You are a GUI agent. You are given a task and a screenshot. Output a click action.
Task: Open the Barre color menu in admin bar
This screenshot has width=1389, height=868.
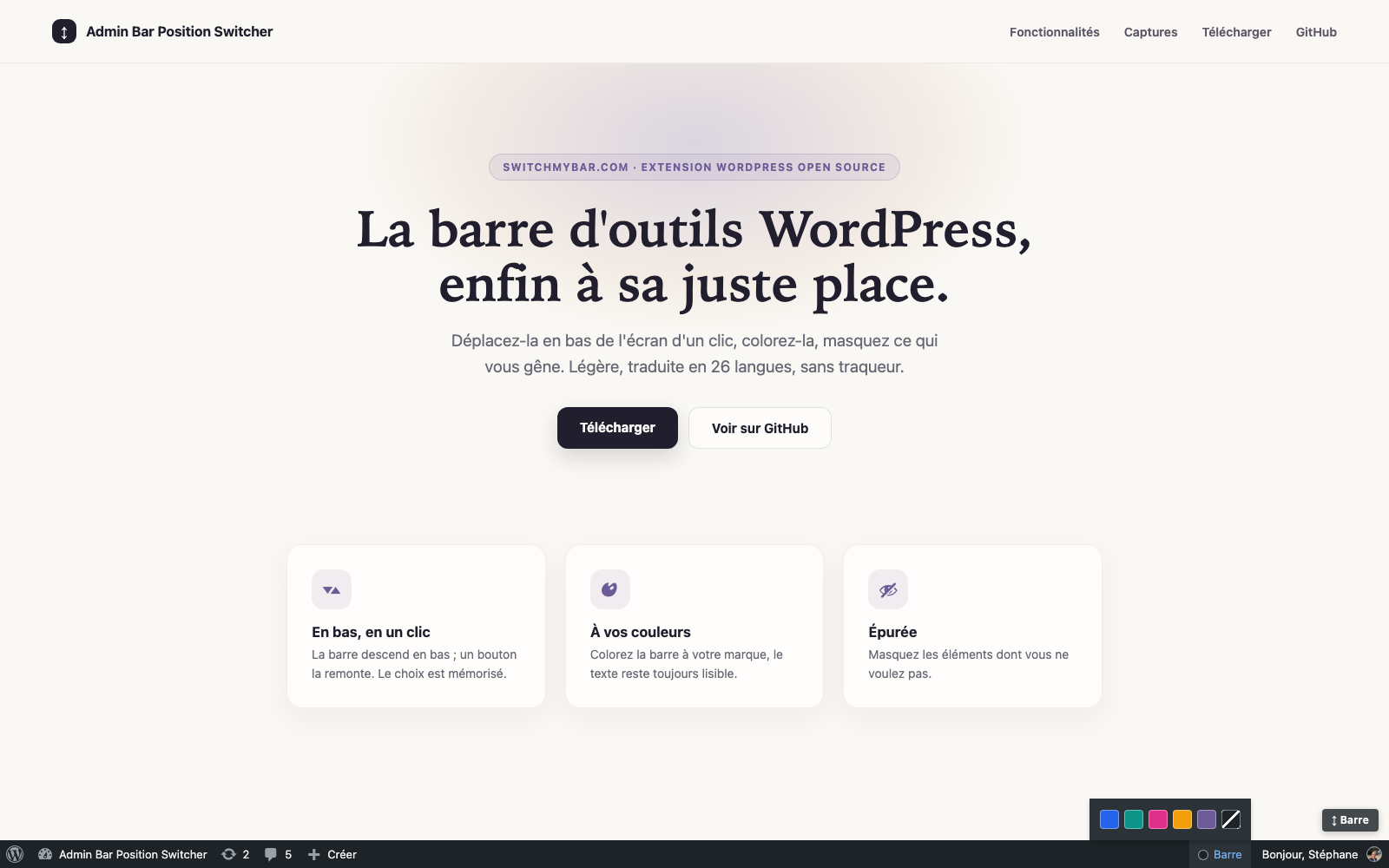tap(1220, 854)
